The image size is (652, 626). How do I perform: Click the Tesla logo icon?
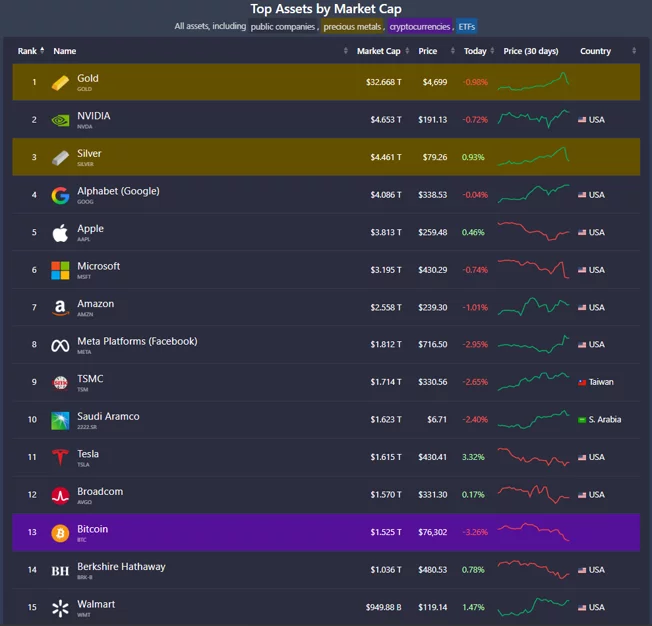pos(60,457)
